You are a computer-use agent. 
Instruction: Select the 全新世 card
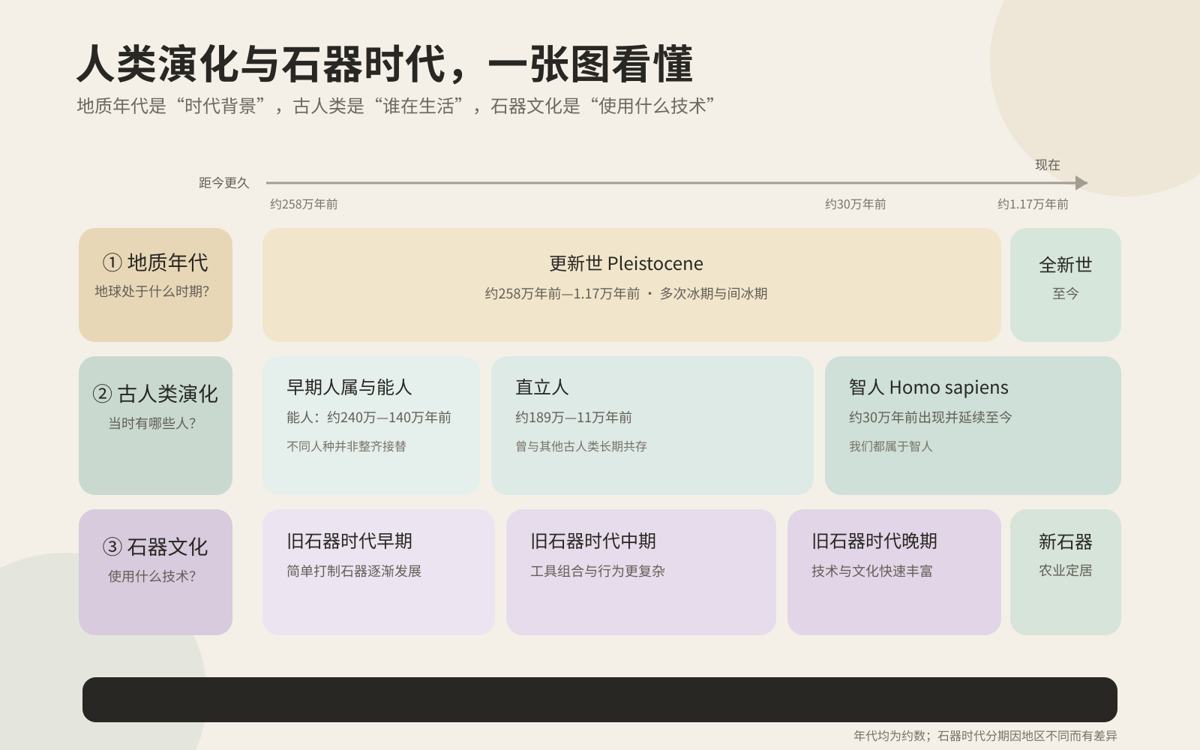(1065, 285)
